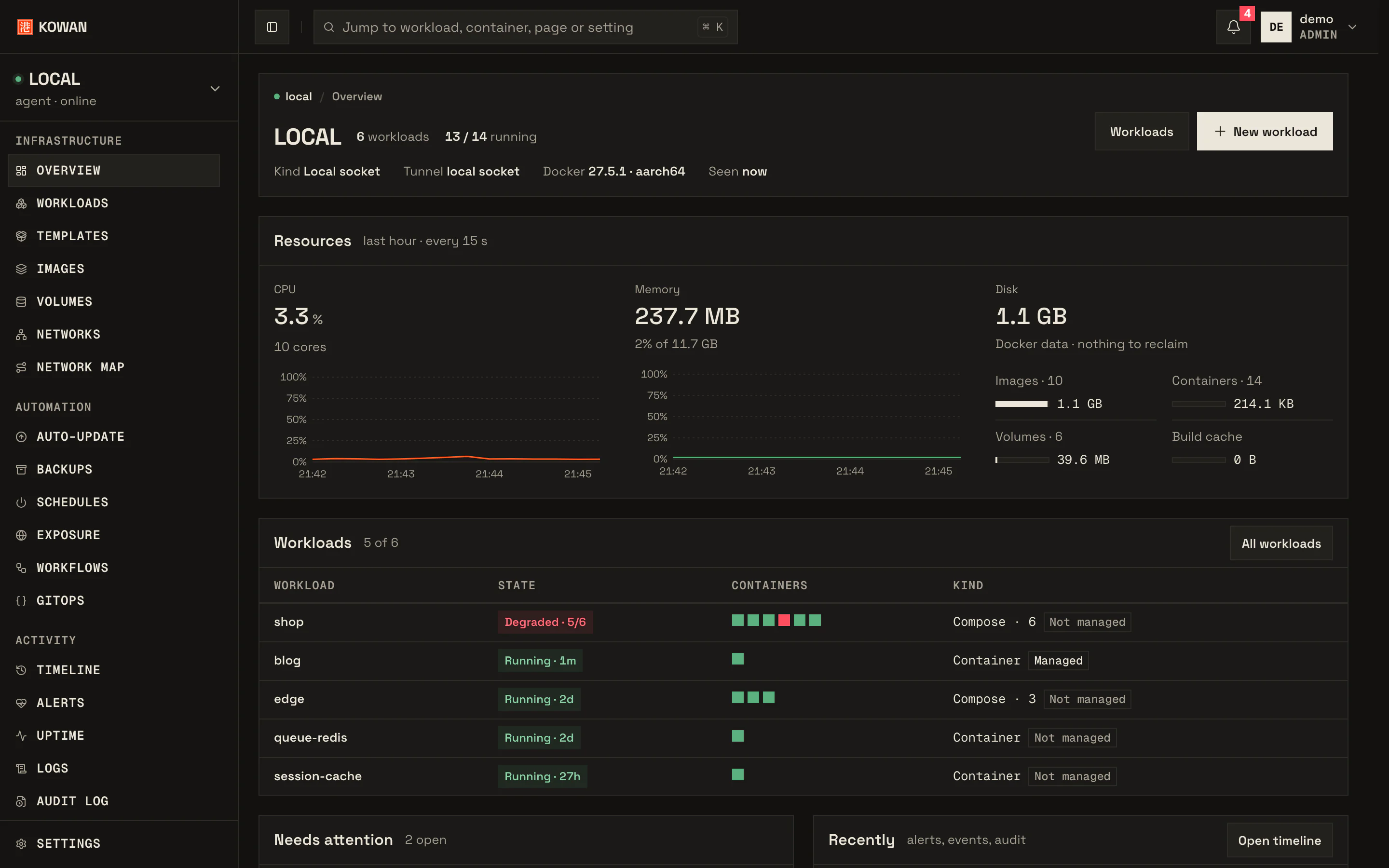Open the session-cache workload row

803,775
